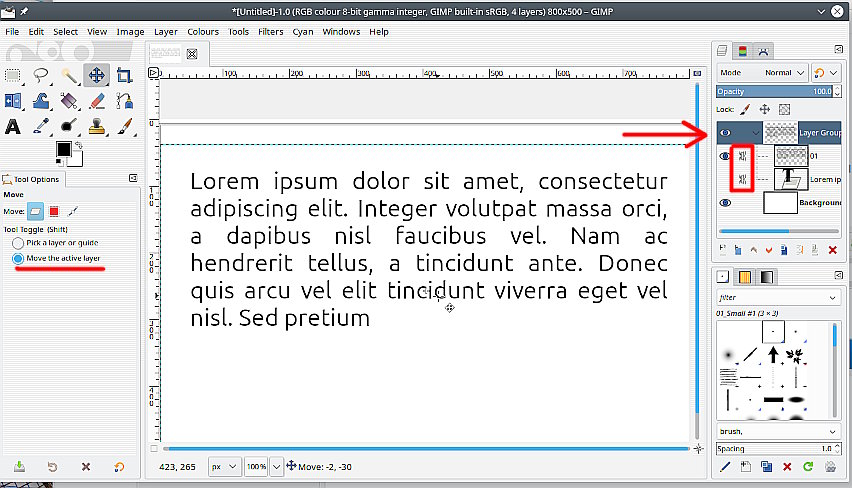Select the Bucket Fill tool
Viewport: 852px width, 488px height.
pos(69,101)
